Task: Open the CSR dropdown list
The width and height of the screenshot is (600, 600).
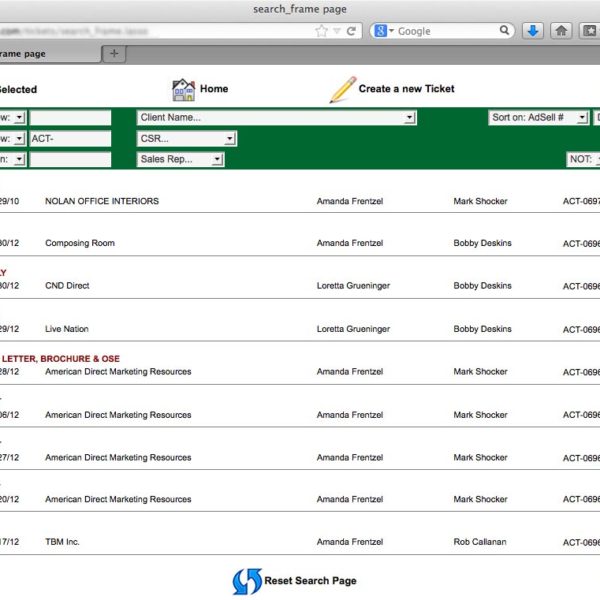Action: click(x=187, y=139)
